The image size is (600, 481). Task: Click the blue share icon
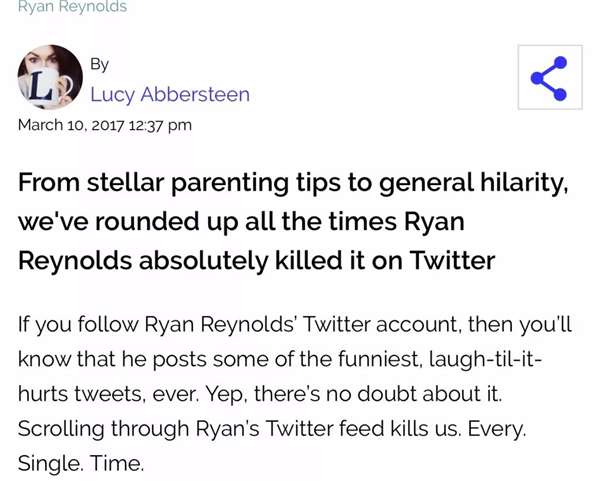point(549,78)
